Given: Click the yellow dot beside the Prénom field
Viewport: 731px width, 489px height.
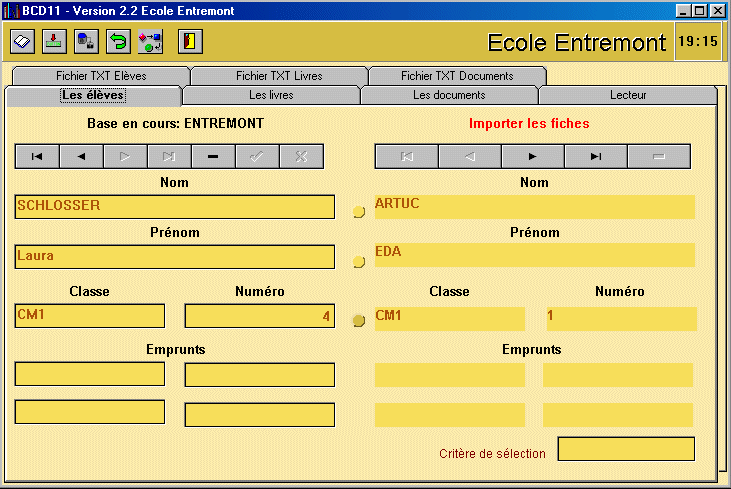Looking at the screenshot, I should tap(359, 262).
